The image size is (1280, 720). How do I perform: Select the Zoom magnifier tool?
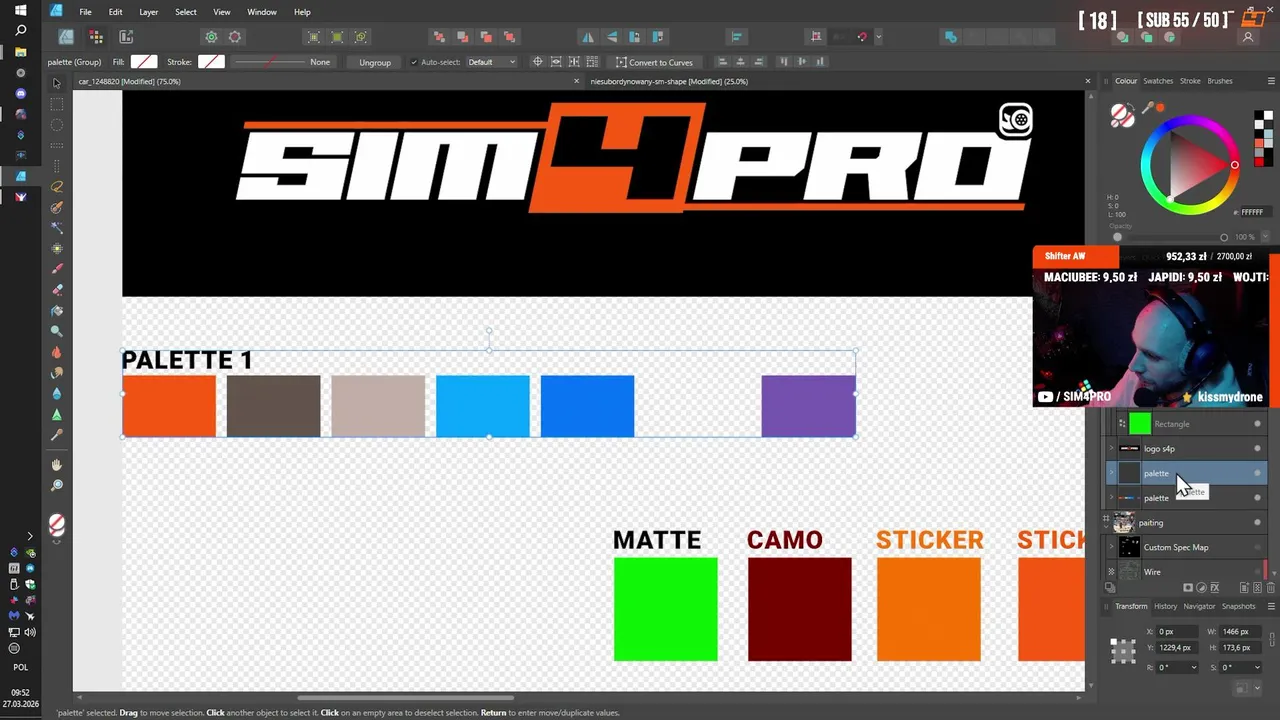[x=57, y=486]
